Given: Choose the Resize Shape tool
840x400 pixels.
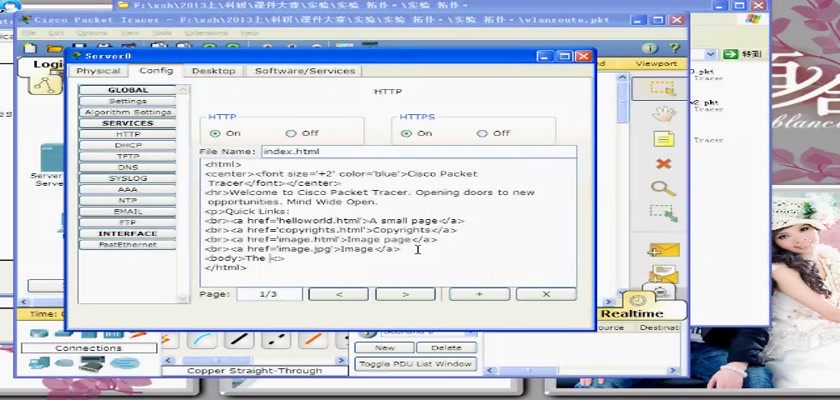Looking at the screenshot, I should [x=664, y=213].
